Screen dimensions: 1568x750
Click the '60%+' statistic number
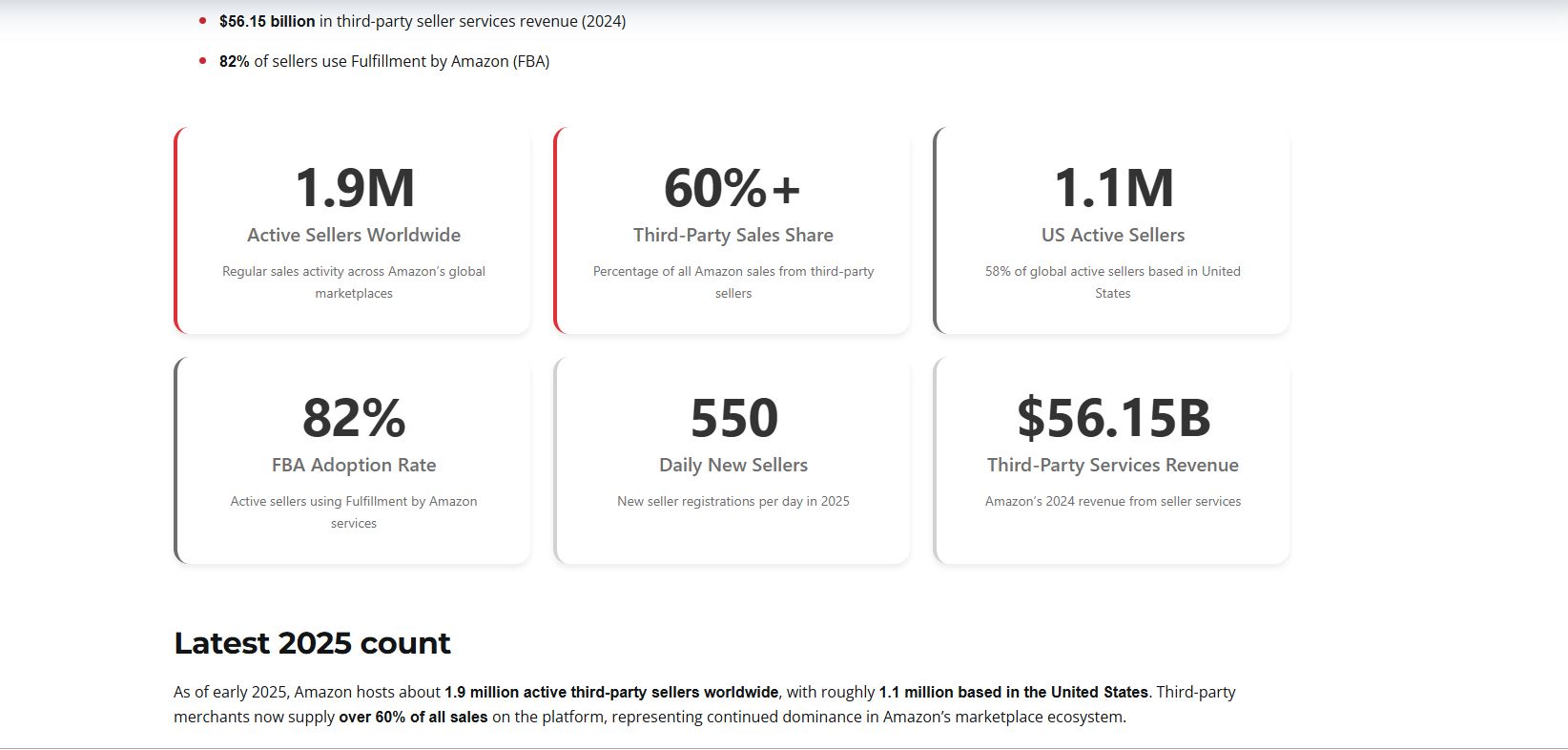point(732,188)
